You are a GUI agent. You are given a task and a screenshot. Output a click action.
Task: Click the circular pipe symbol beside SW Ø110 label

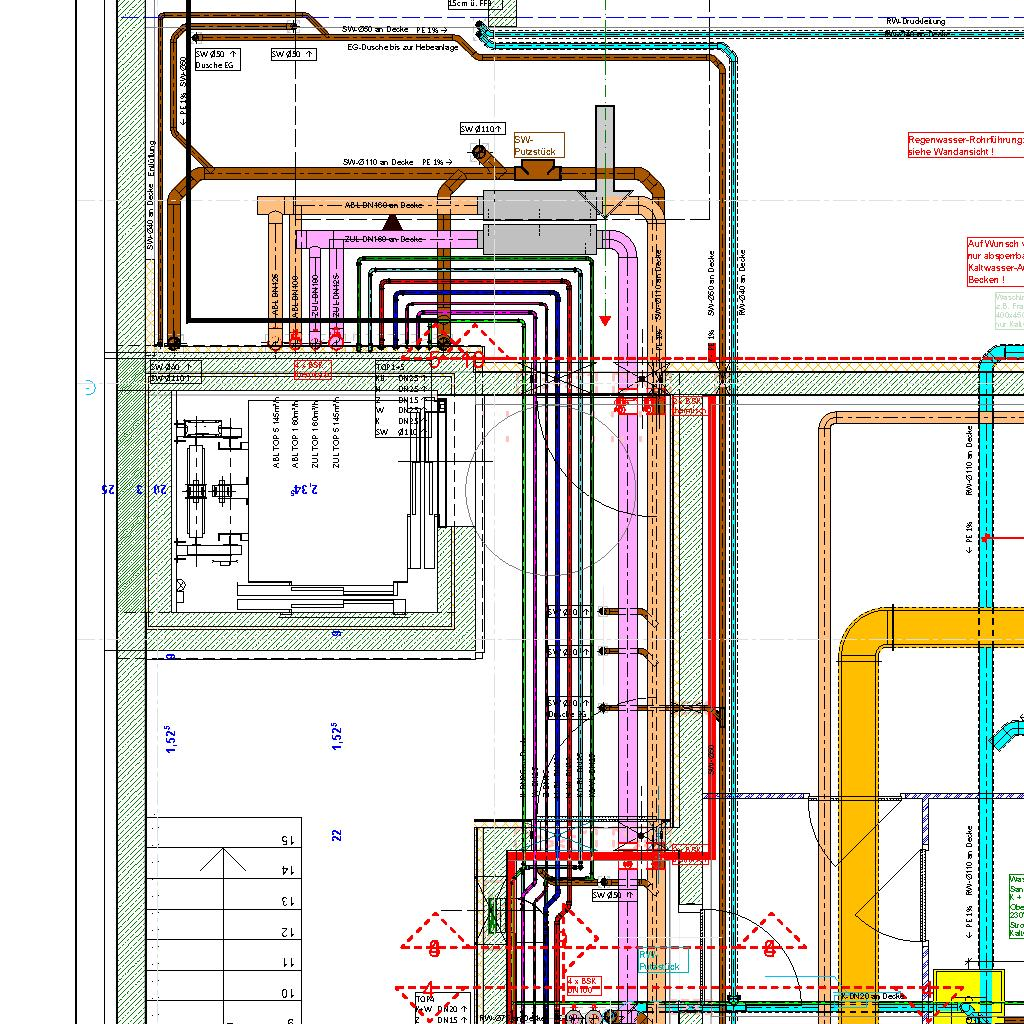[480, 152]
